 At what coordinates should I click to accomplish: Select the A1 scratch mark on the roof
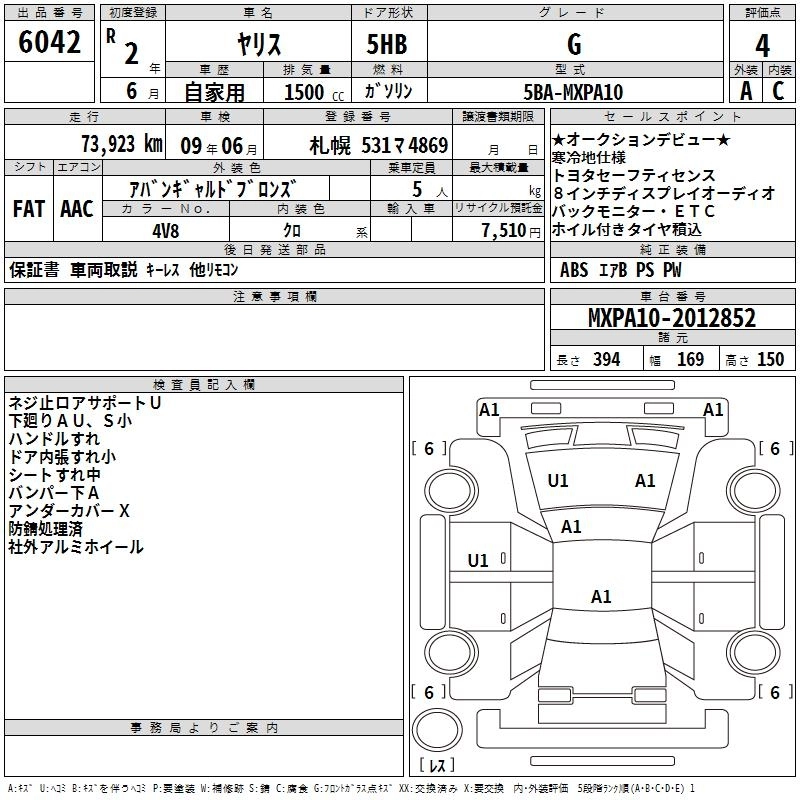(x=600, y=597)
